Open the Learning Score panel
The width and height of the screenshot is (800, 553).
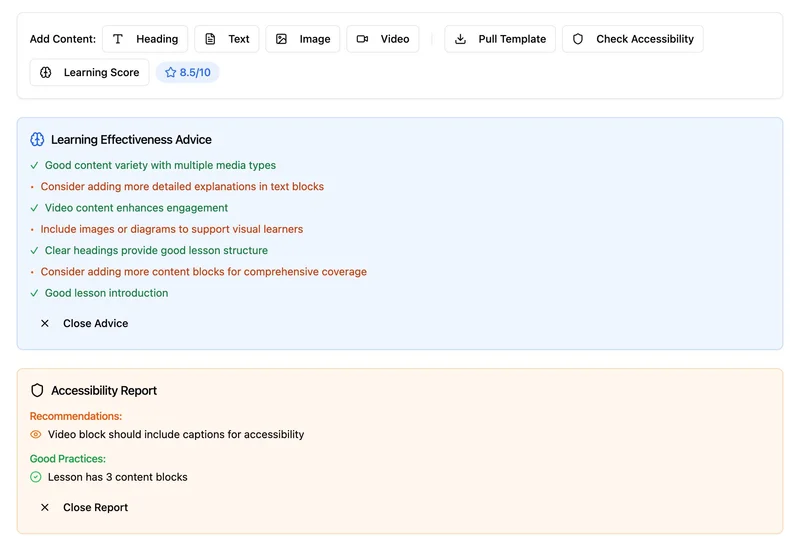pos(89,72)
